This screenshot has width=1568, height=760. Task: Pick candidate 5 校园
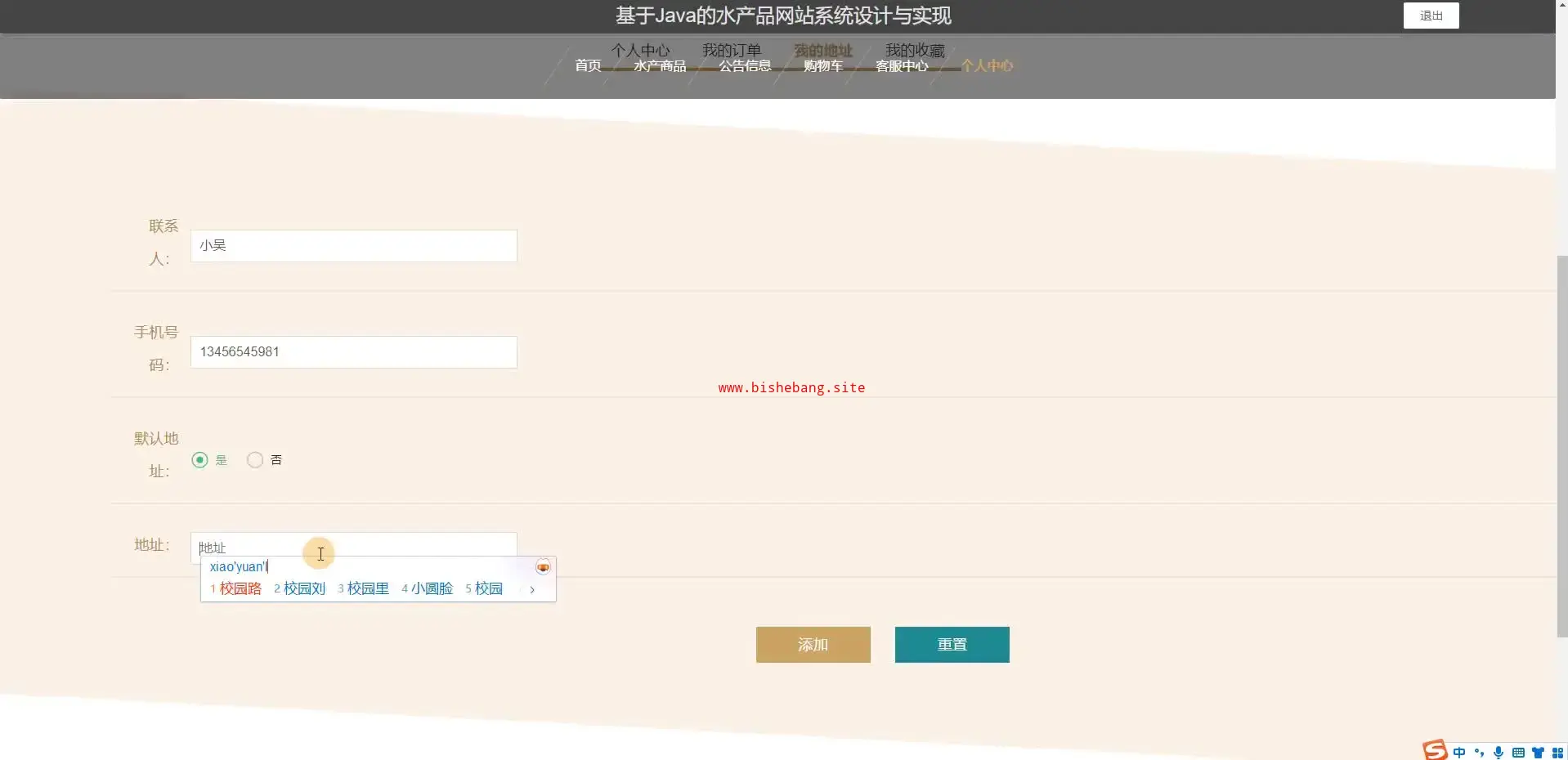coord(484,588)
